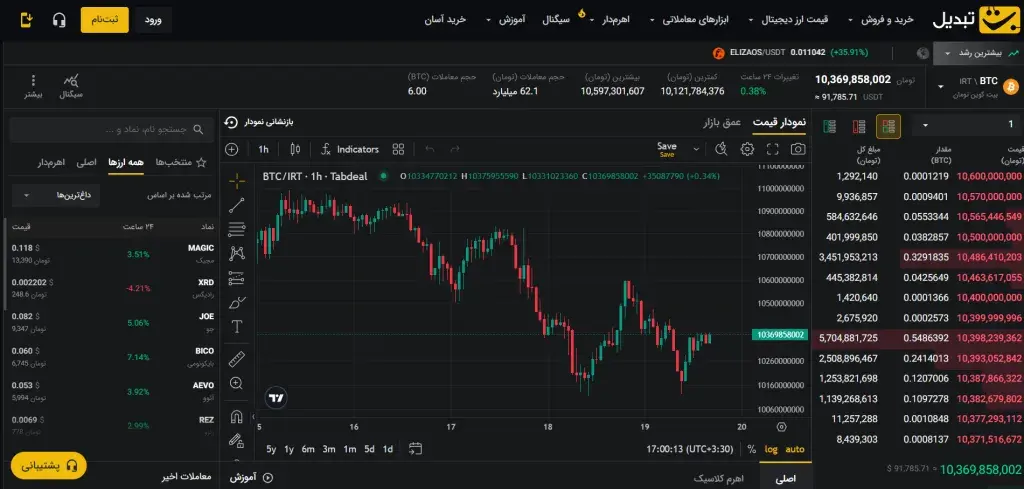This screenshot has width=1024, height=489.
Task: Select 1h timeframe in chart toolbar
Action: [263, 150]
